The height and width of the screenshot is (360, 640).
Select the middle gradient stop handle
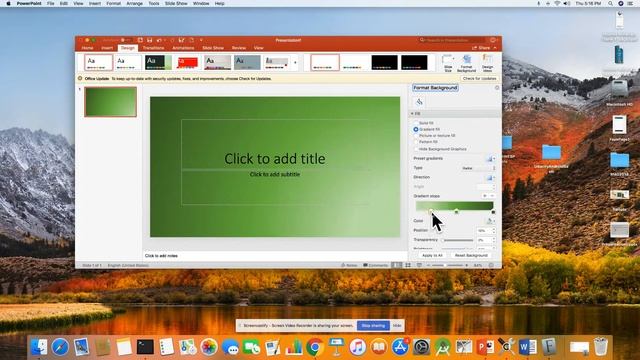coord(456,211)
